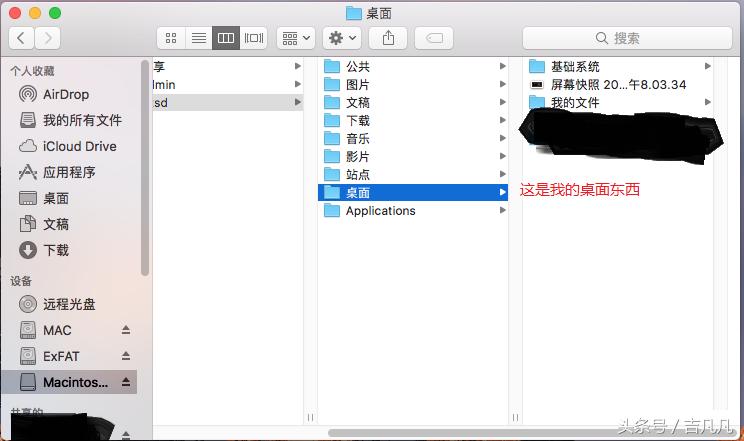This screenshot has height=441, width=744.
Task: Select the 屏幕快照 screenshot file
Action: tap(618, 84)
